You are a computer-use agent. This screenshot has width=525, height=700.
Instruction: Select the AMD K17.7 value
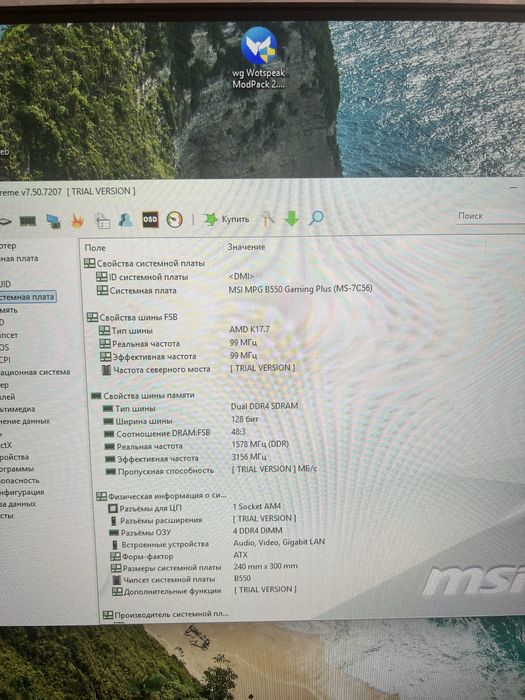250,329
